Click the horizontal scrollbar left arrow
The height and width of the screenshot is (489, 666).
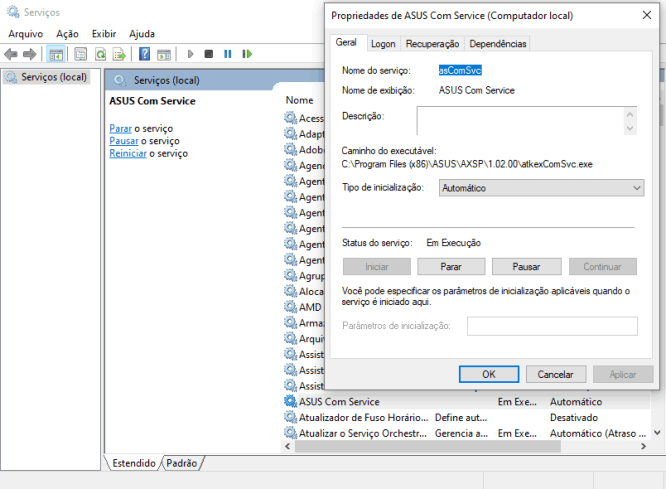[x=288, y=446]
